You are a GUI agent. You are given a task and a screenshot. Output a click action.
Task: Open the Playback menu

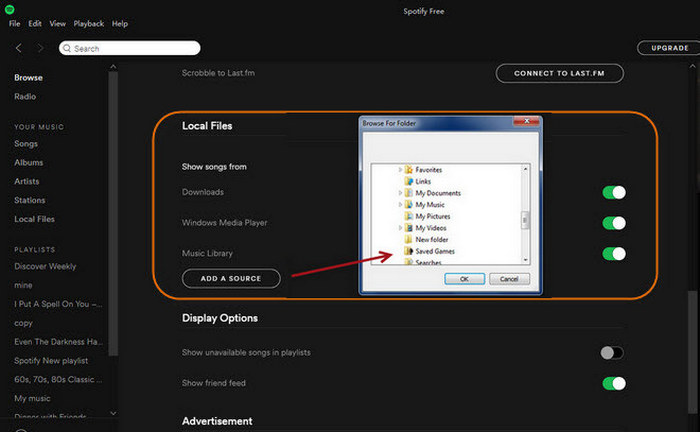(x=88, y=24)
